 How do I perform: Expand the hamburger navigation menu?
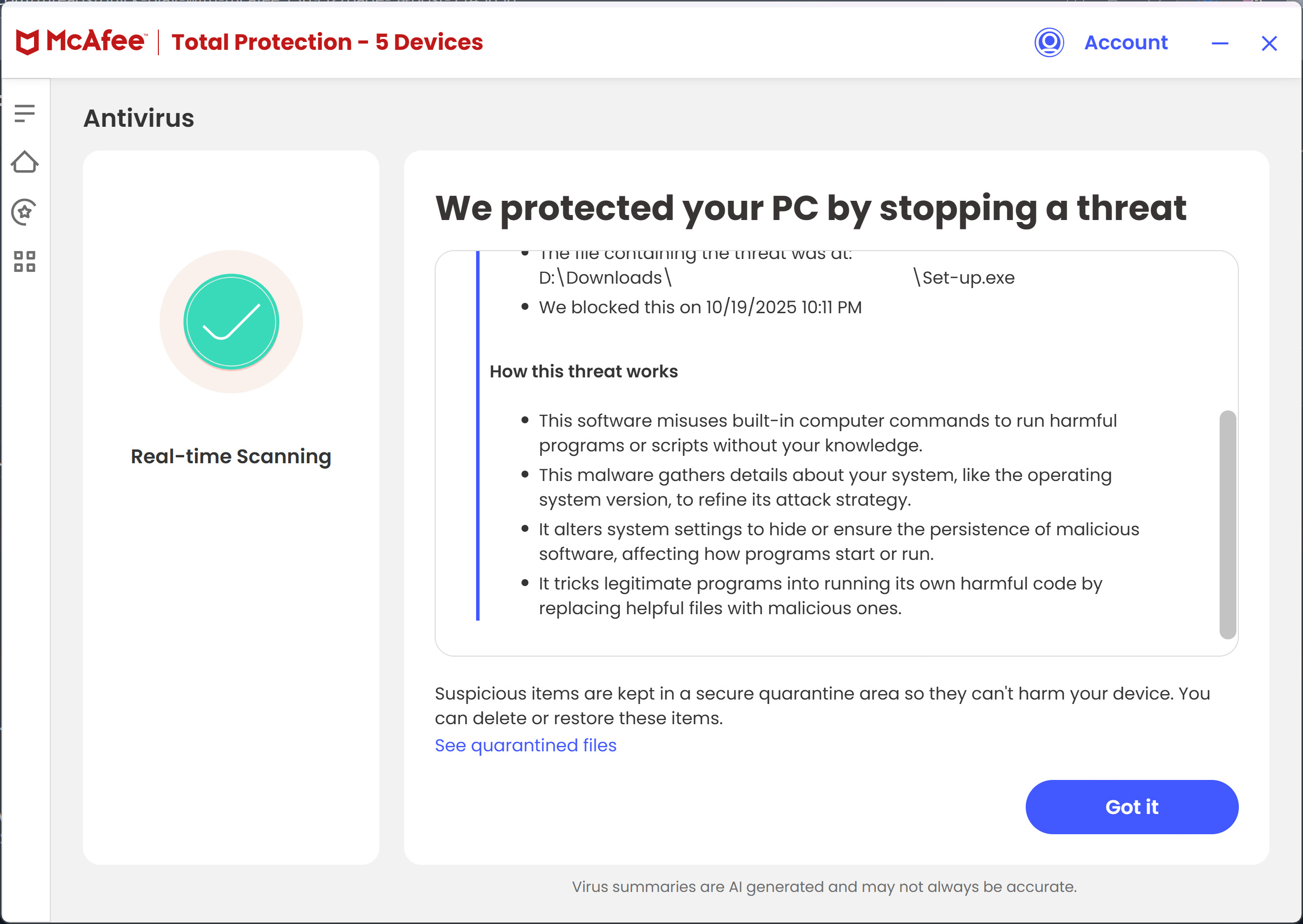click(25, 113)
